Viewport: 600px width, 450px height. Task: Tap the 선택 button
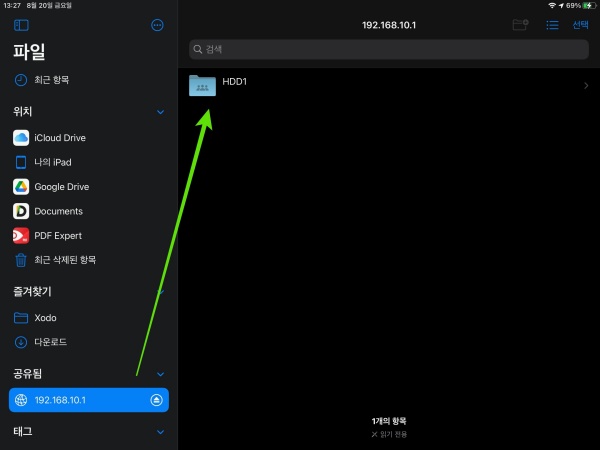point(580,25)
